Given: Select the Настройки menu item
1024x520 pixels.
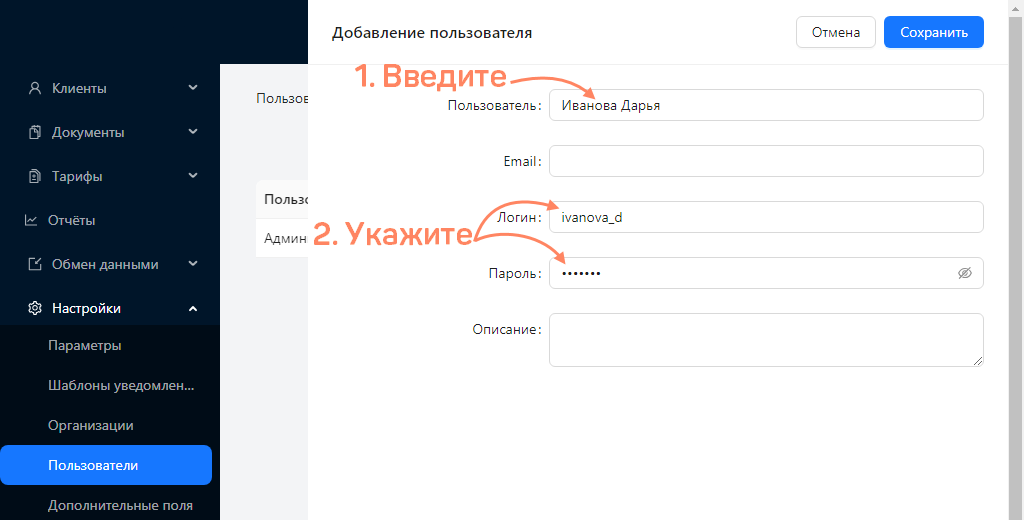Looking at the screenshot, I should pyautogui.click(x=110, y=308).
